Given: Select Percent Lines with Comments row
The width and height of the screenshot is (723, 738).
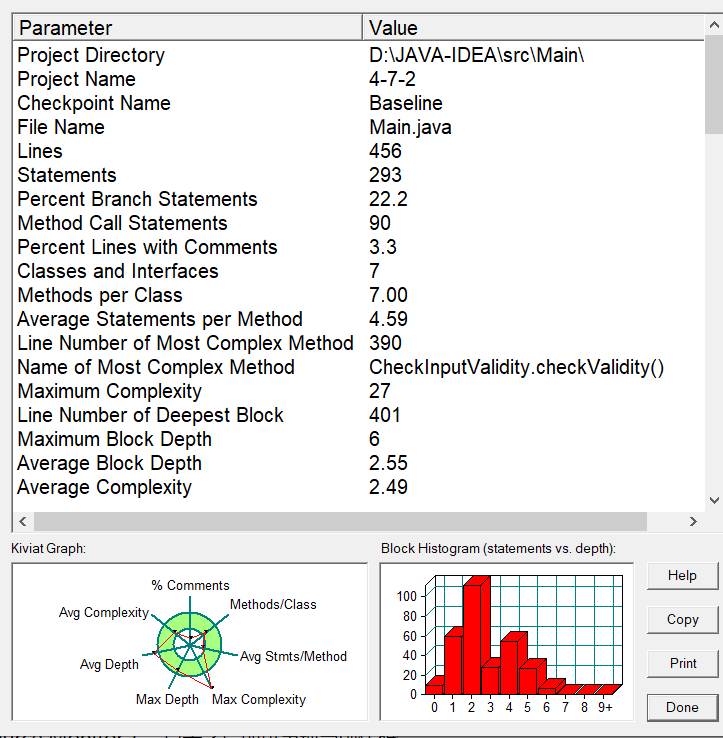Looking at the screenshot, I should point(359,247).
